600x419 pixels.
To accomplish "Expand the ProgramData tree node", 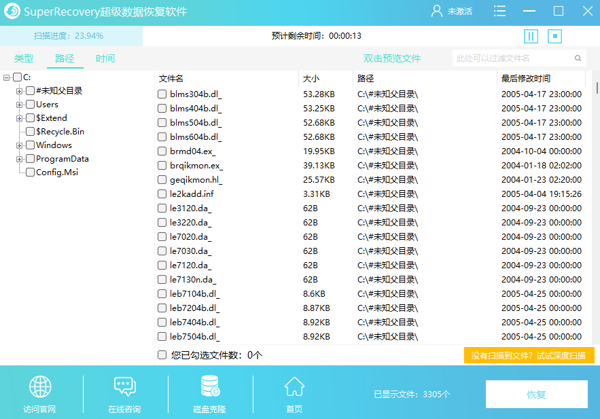I will pyautogui.click(x=19, y=158).
